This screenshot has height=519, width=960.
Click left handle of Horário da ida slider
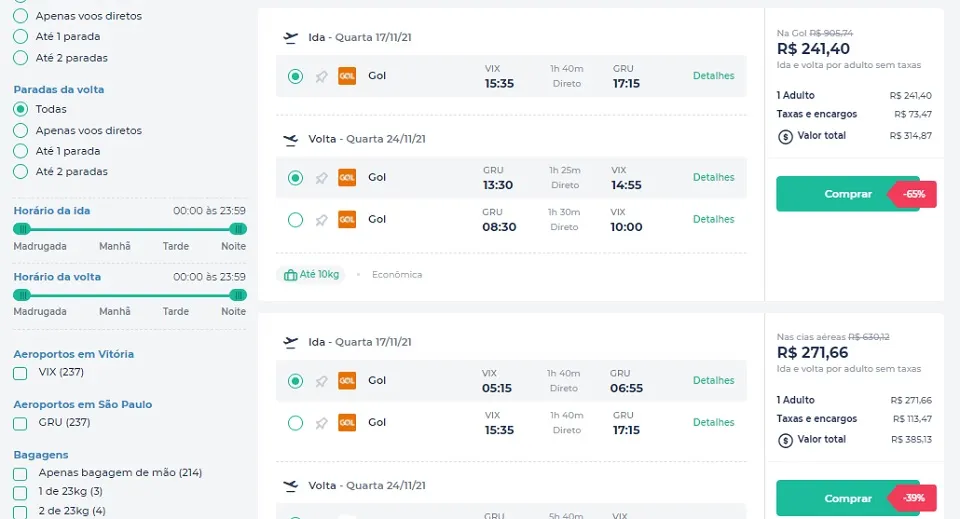coord(22,229)
